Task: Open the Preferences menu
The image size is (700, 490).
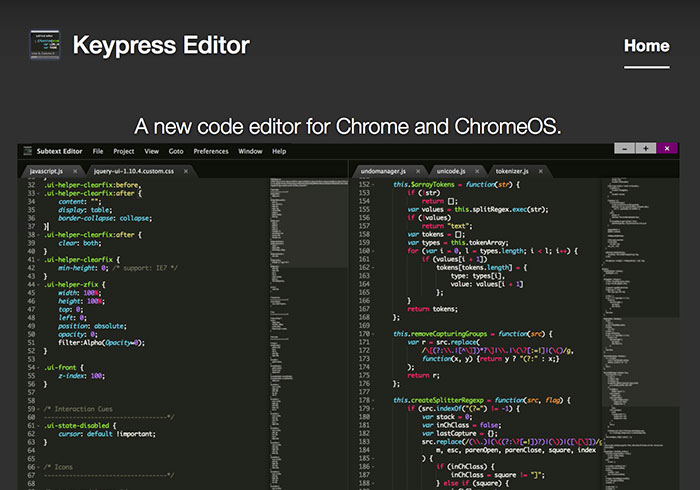Action: (211, 151)
